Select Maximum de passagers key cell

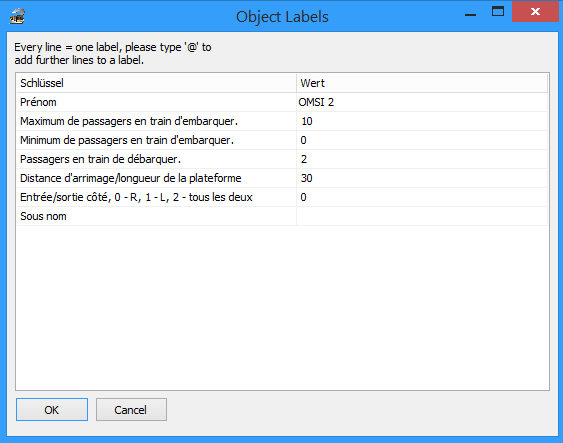(x=157, y=121)
